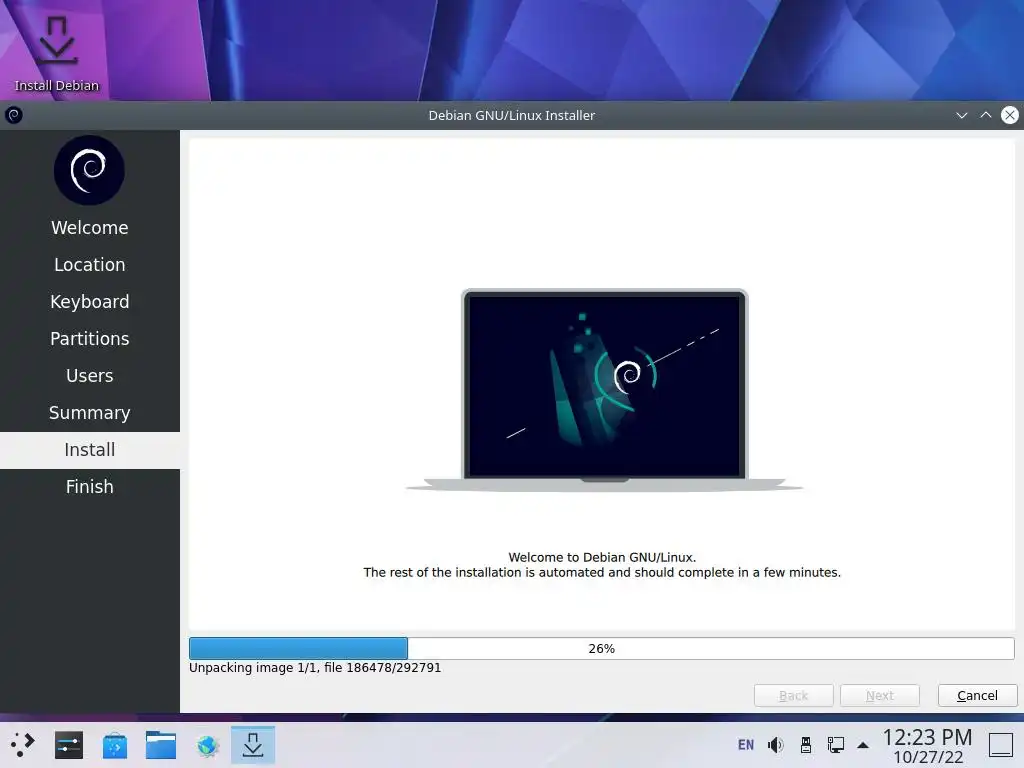Image resolution: width=1024 pixels, height=768 pixels.
Task: Expand hidden system tray icons arrow
Action: (x=863, y=745)
